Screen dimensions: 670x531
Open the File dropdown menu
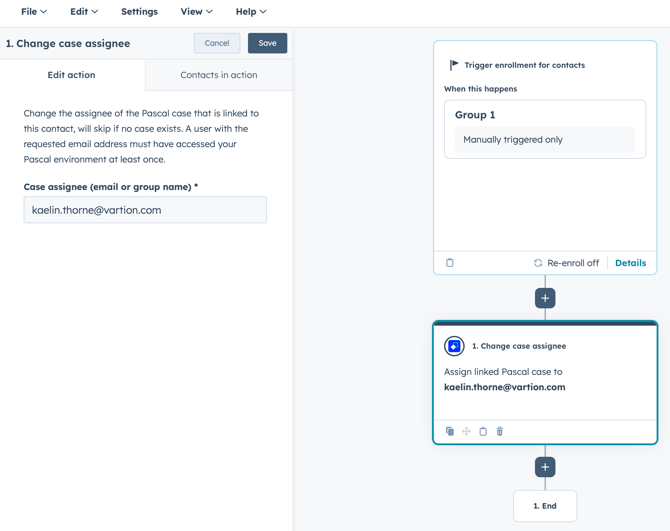(34, 12)
